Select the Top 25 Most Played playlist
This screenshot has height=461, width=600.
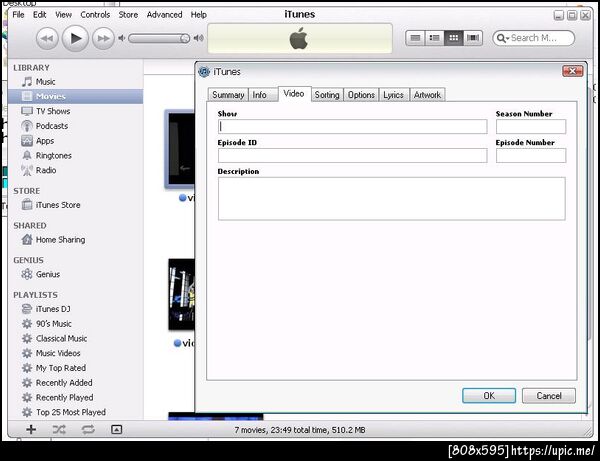click(x=75, y=412)
